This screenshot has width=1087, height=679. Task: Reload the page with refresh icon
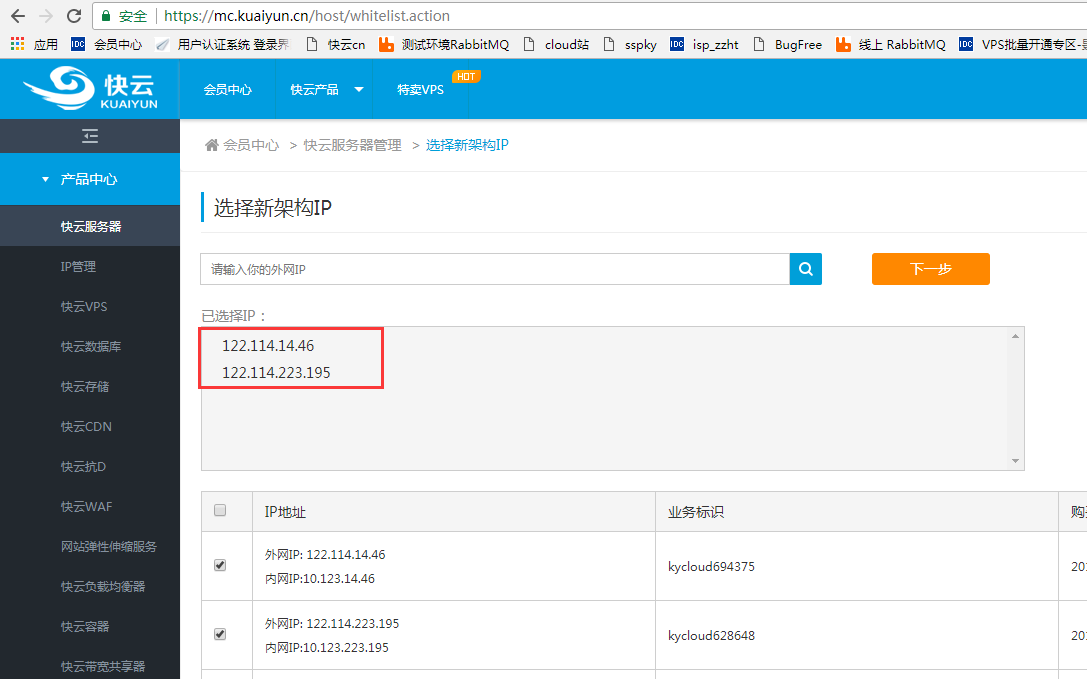[x=73, y=16]
